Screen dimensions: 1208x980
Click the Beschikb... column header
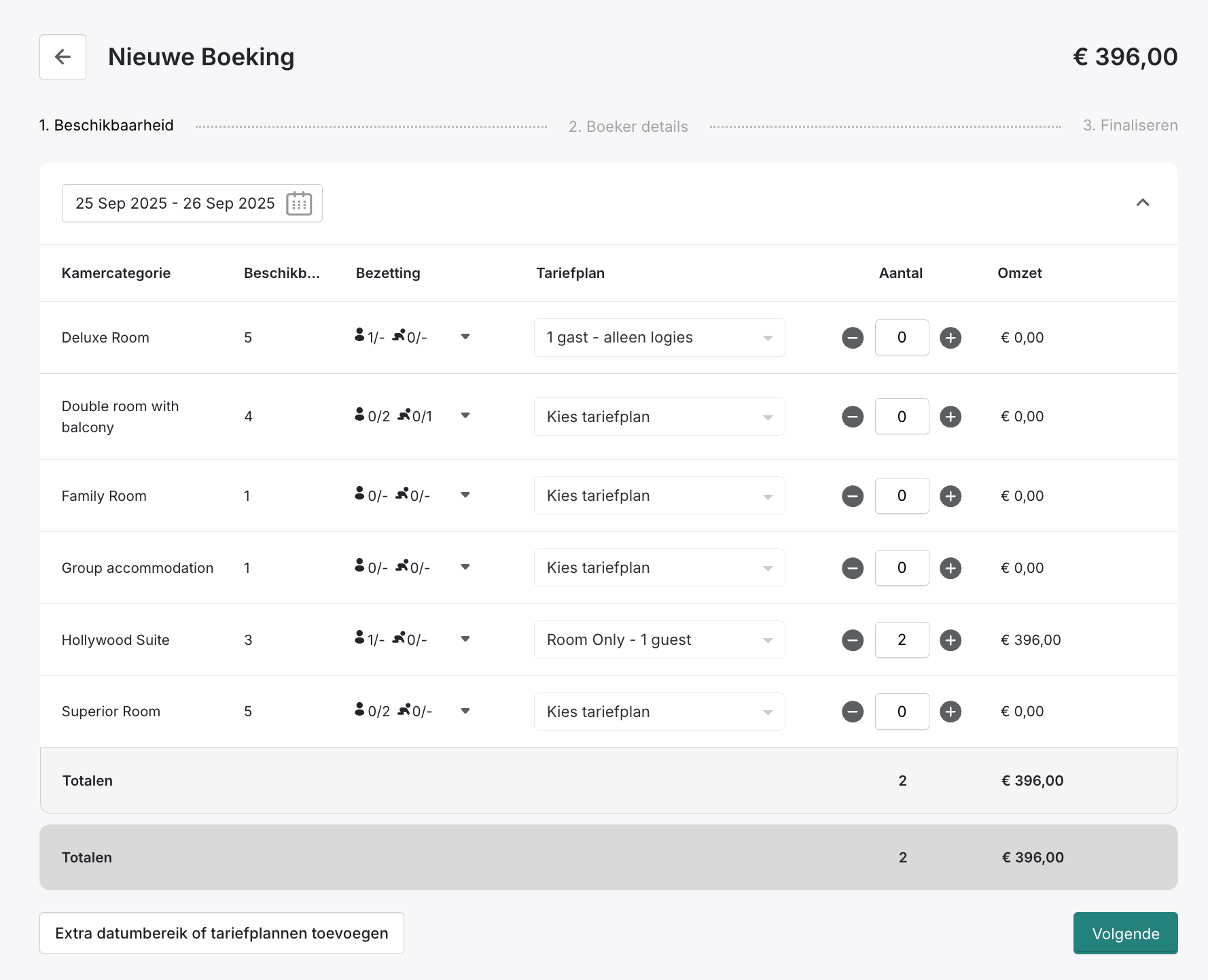(282, 273)
